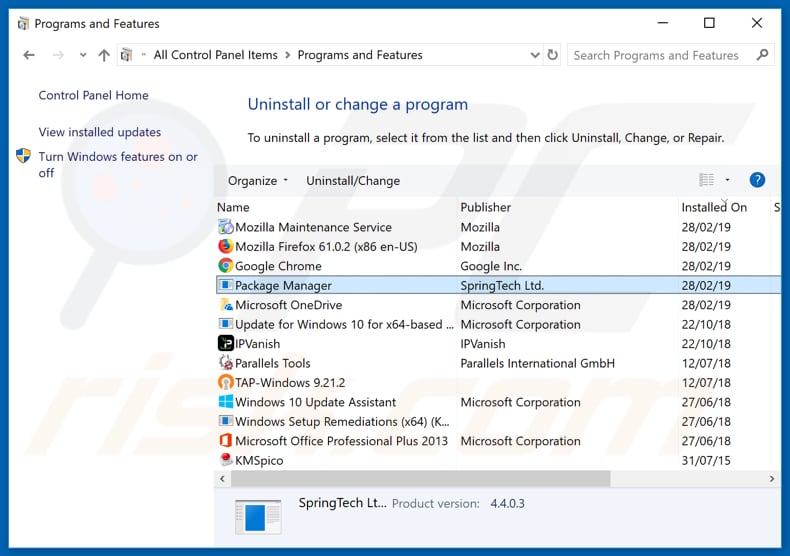Select the IPVanish program icon
790x556 pixels.
click(x=225, y=344)
